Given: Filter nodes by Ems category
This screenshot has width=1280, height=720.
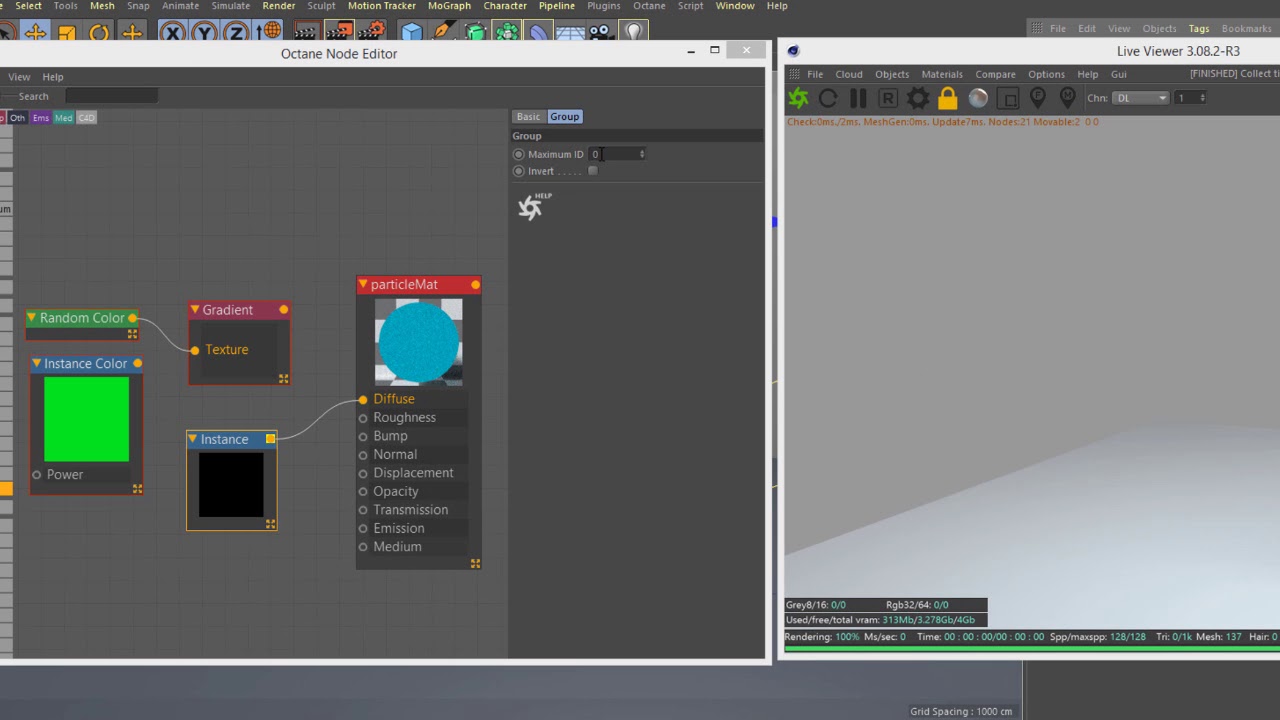Looking at the screenshot, I should click(x=40, y=118).
